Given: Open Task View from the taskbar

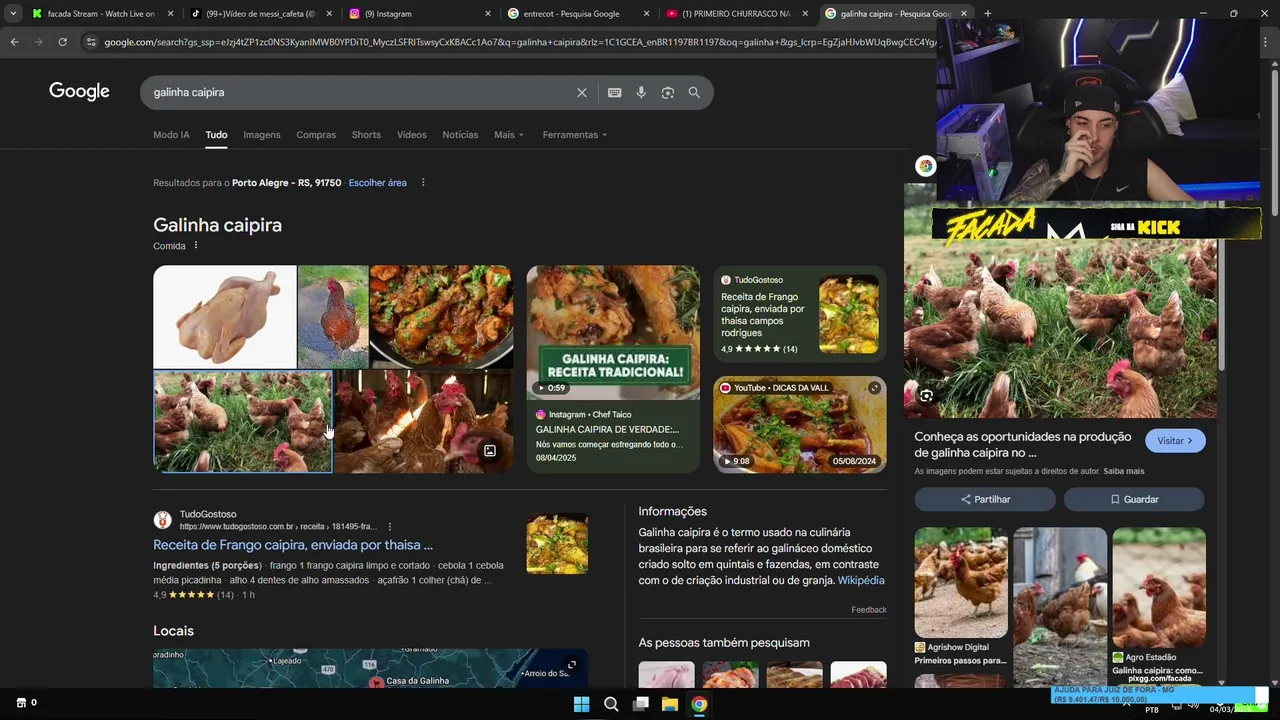Looking at the screenshot, I should pyautogui.click(x=641, y=704).
